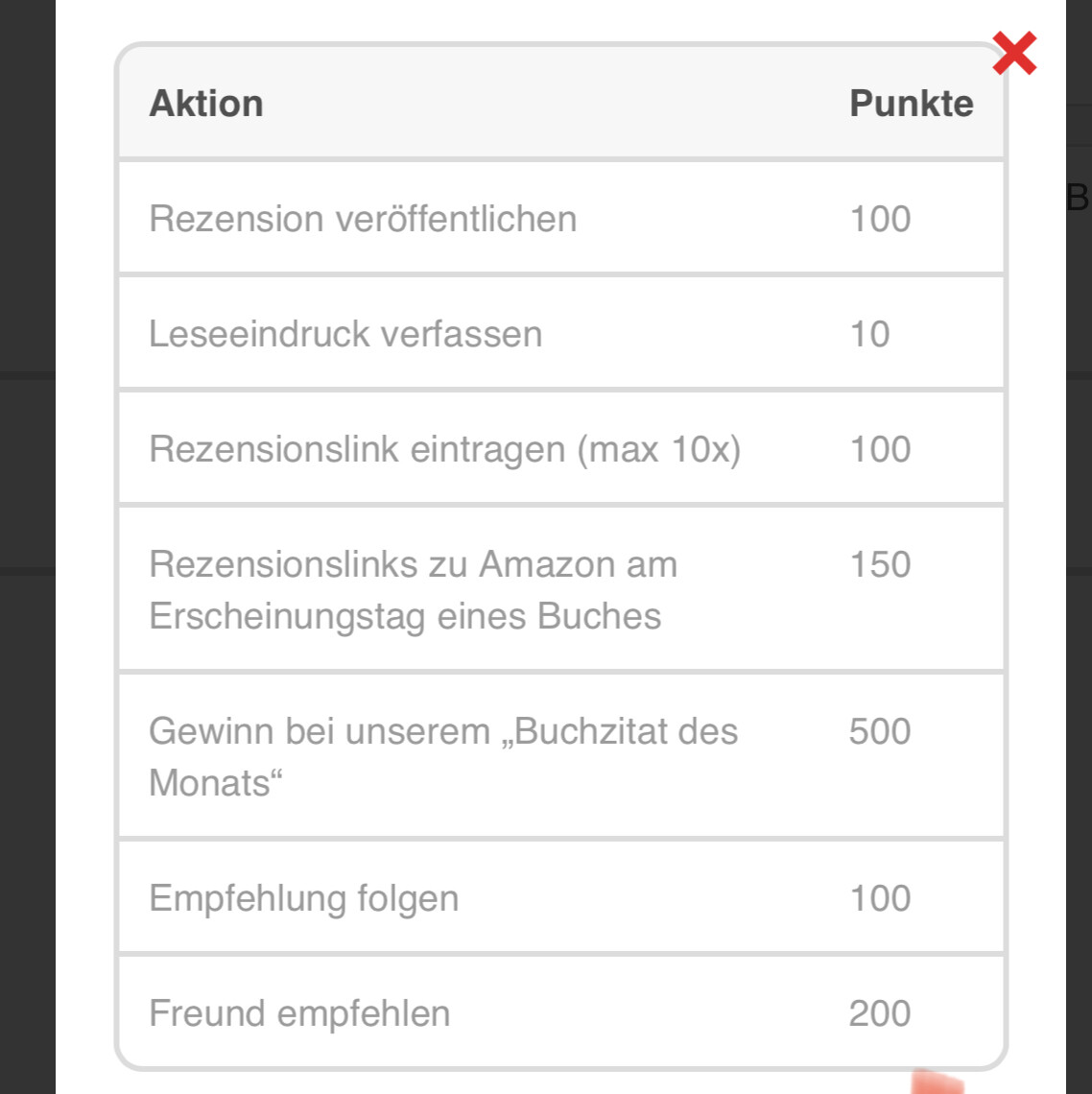This screenshot has height=1094, width=1092.
Task: Click the 10 points value for Leseeindruck
Action: [x=869, y=334]
